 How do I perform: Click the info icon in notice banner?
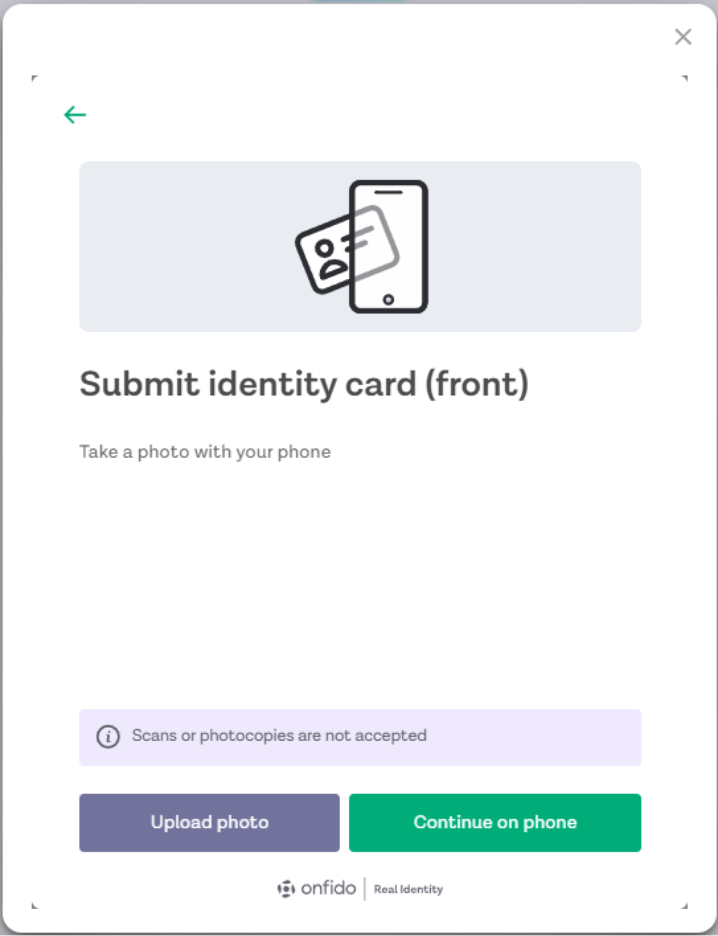(108, 737)
